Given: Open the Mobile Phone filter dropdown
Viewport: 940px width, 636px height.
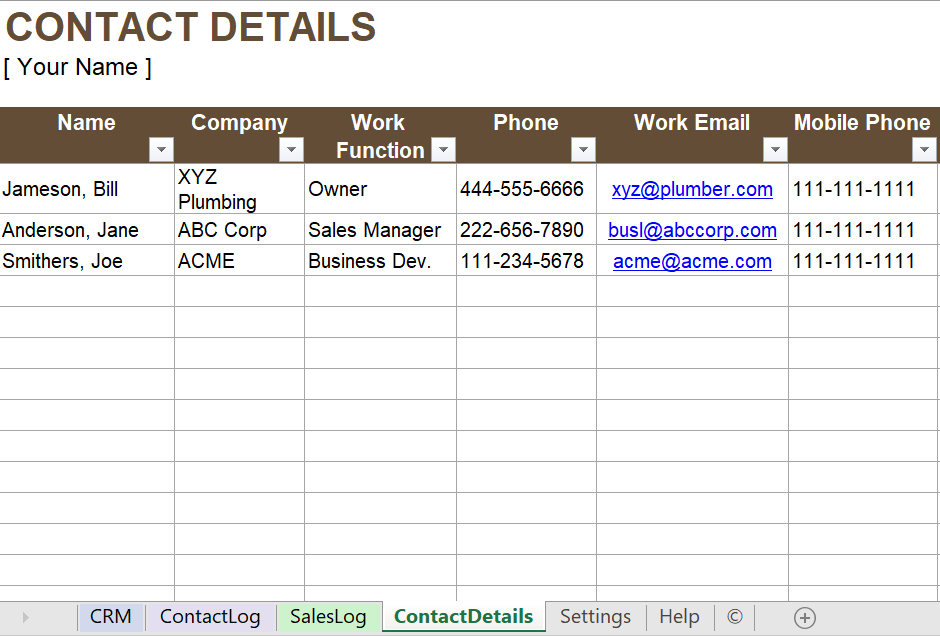Looking at the screenshot, I should pos(924,150).
